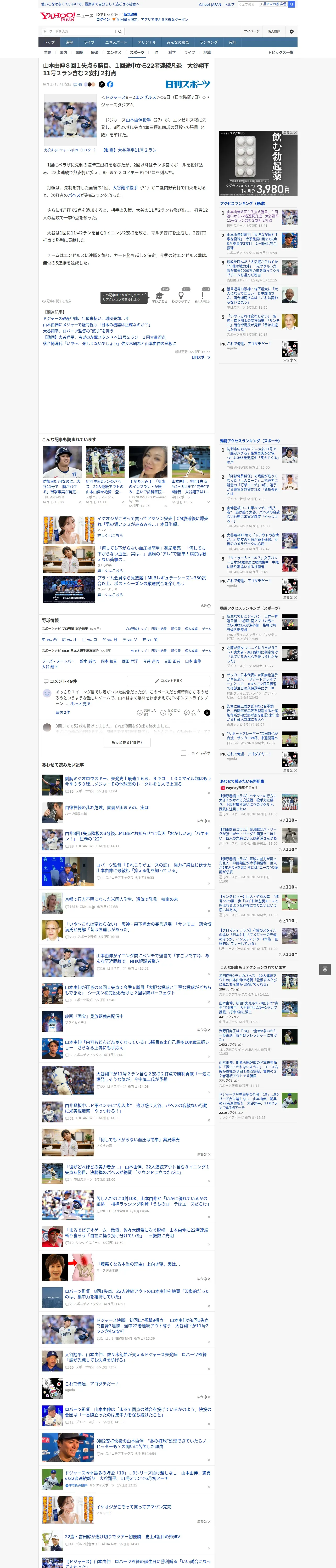
Task: Open the 【動画】大谷翔平11号2ラン link under the photo
Action: pos(130,150)
